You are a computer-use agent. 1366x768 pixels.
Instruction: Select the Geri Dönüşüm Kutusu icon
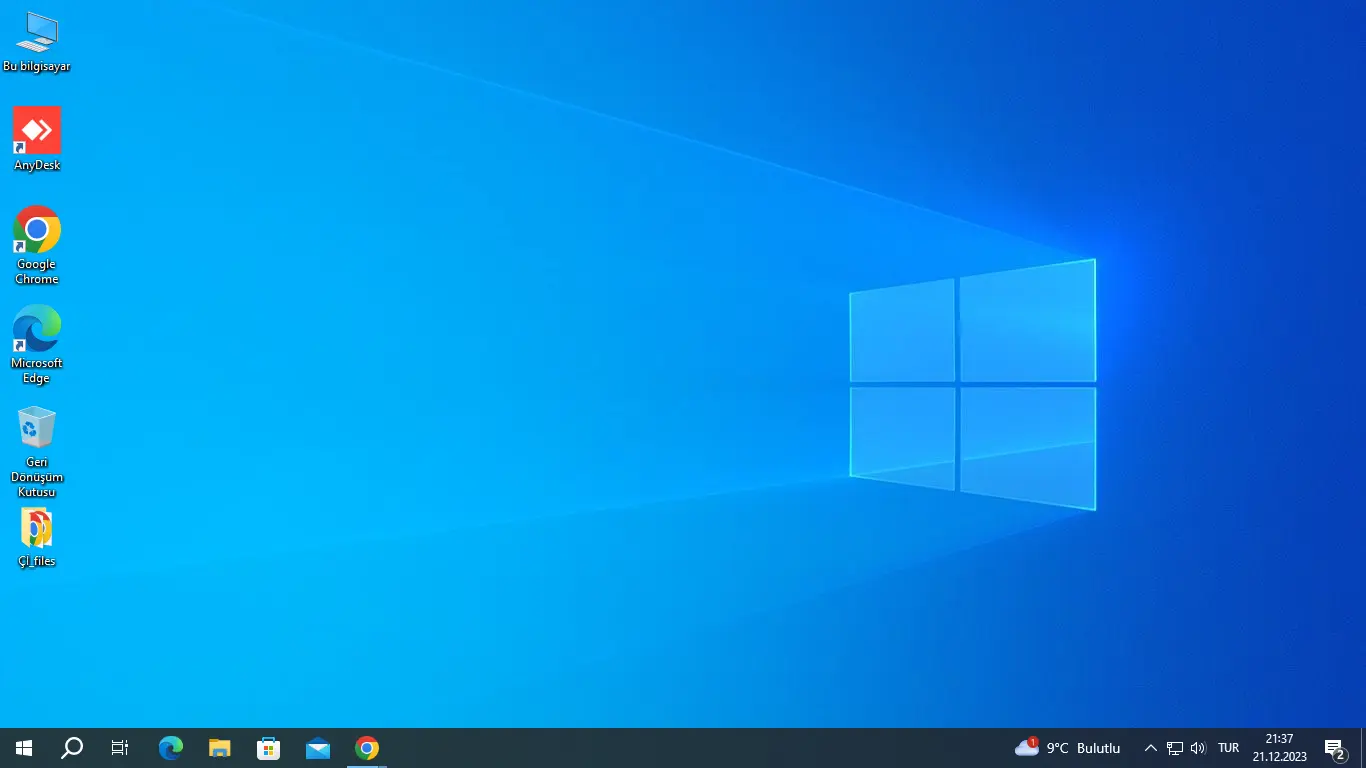pos(37,451)
